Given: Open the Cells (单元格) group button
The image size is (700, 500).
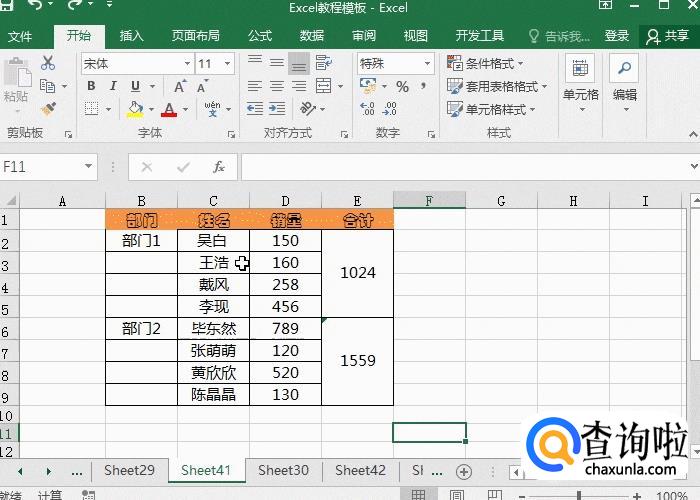Looking at the screenshot, I should [x=580, y=83].
